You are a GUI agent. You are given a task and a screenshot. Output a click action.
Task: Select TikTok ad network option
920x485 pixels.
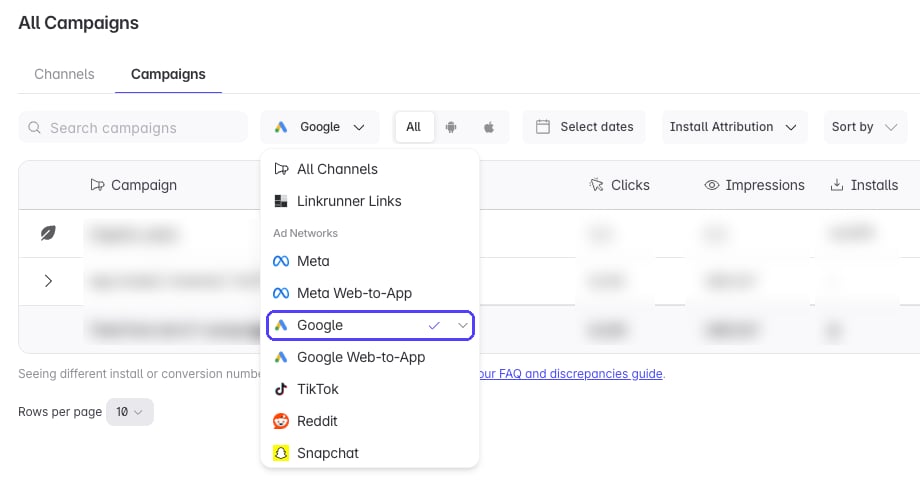pos(370,389)
